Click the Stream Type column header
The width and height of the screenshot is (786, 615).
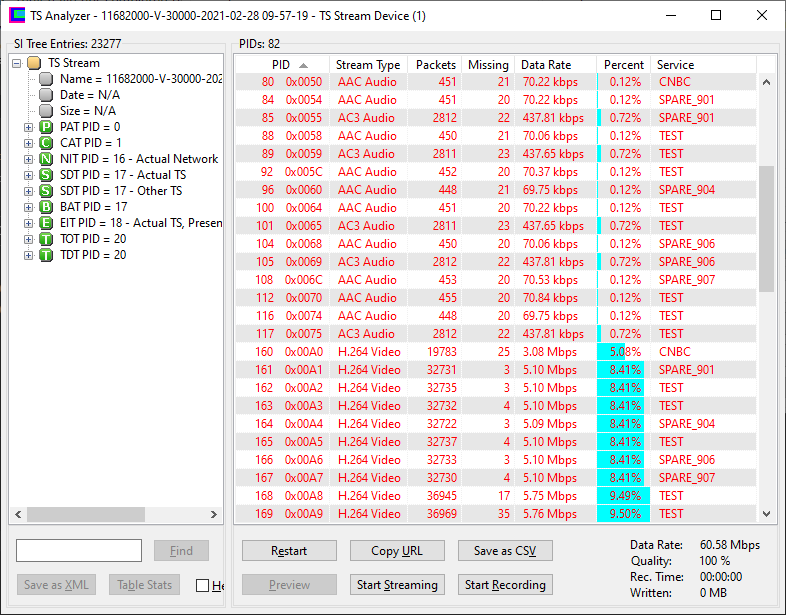click(x=367, y=65)
